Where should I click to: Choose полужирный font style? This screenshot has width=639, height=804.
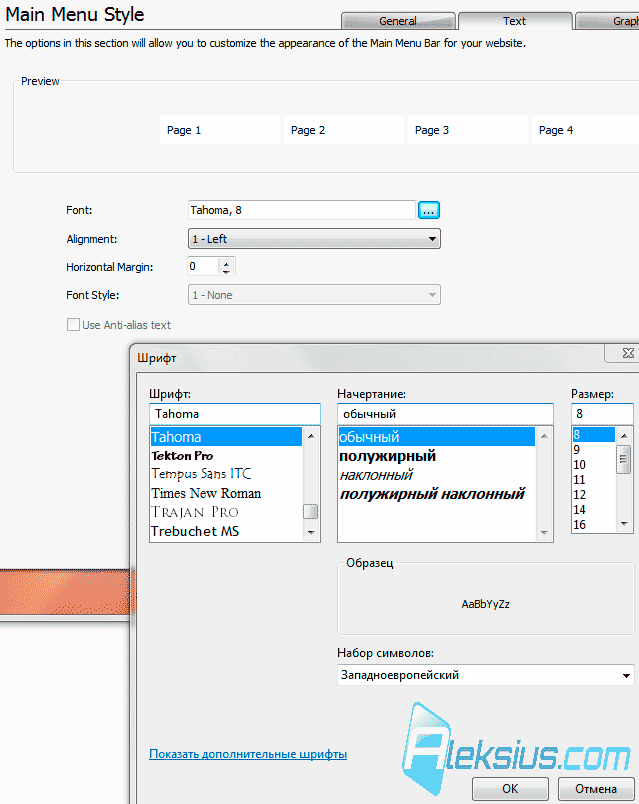coord(388,456)
